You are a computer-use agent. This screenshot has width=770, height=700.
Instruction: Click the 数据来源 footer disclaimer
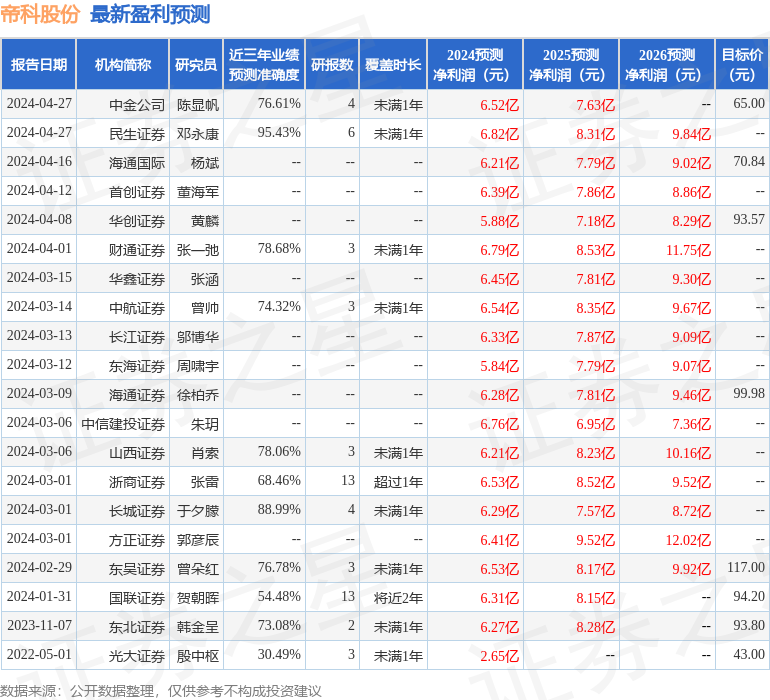[161, 691]
